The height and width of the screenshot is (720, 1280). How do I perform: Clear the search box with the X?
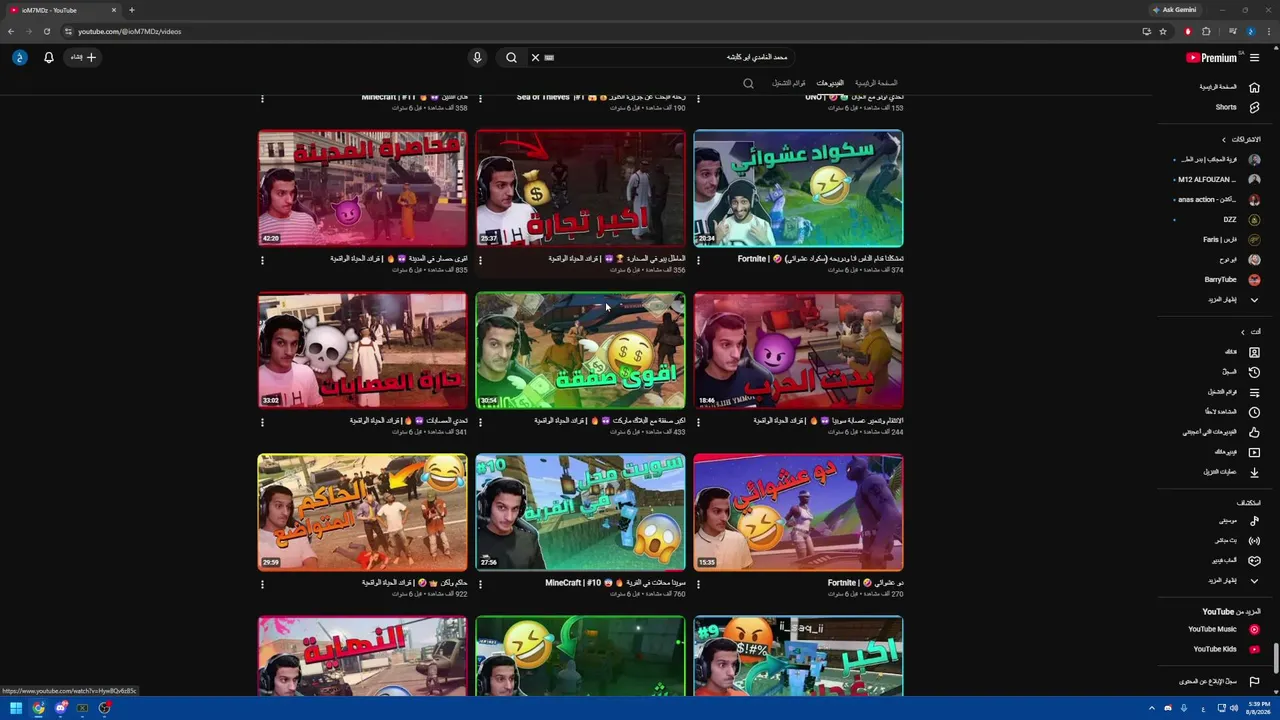(535, 57)
